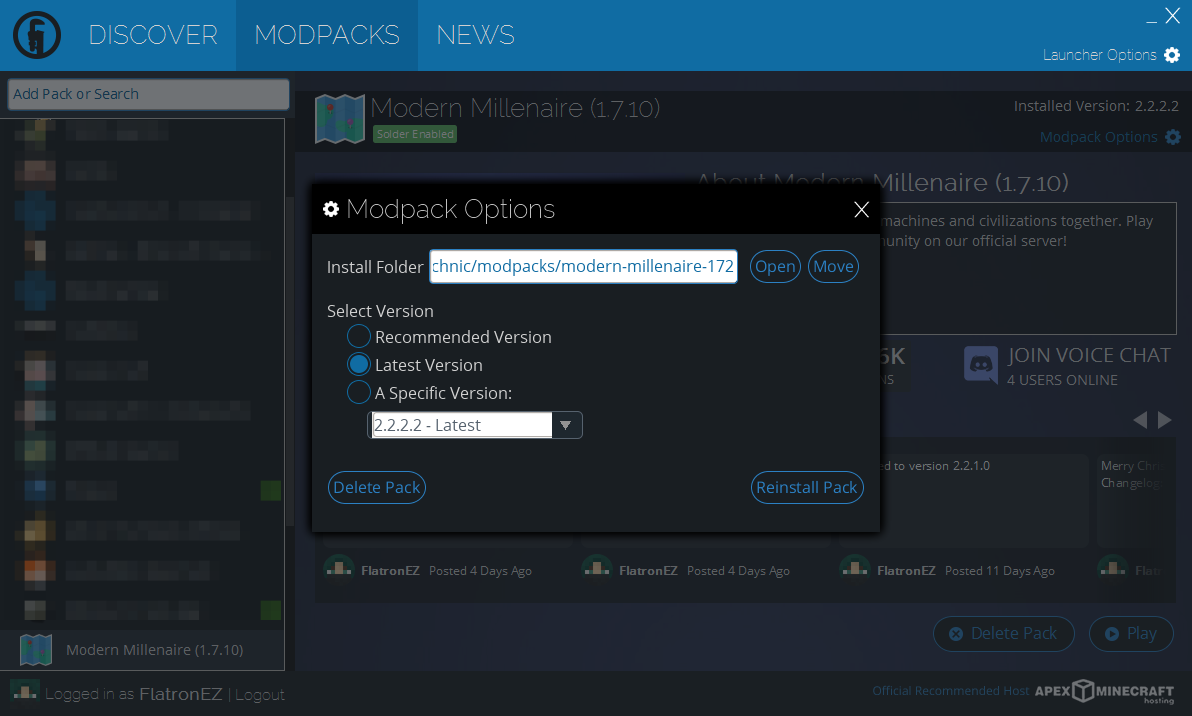Open the version dropdown arrow
The width and height of the screenshot is (1192, 716).
566,425
